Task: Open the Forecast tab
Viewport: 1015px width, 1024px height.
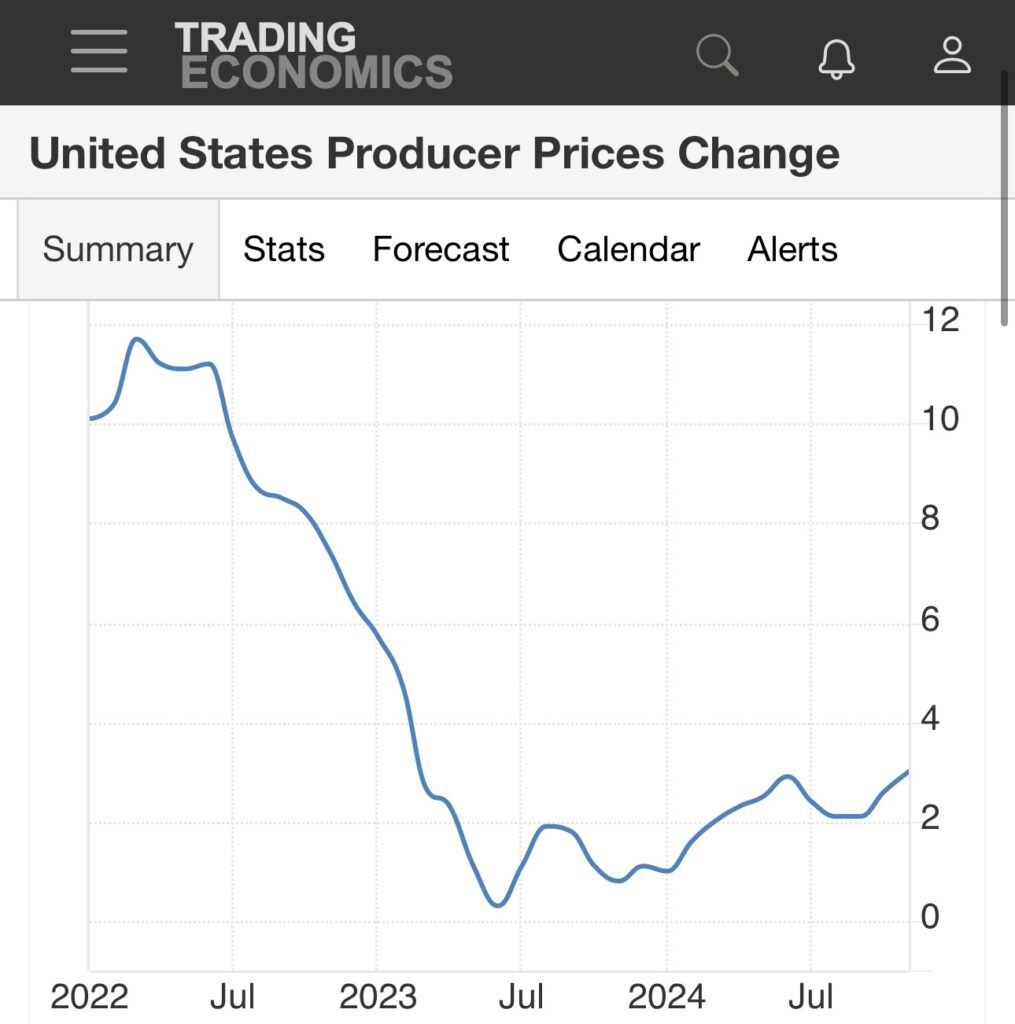Action: pyautogui.click(x=441, y=249)
